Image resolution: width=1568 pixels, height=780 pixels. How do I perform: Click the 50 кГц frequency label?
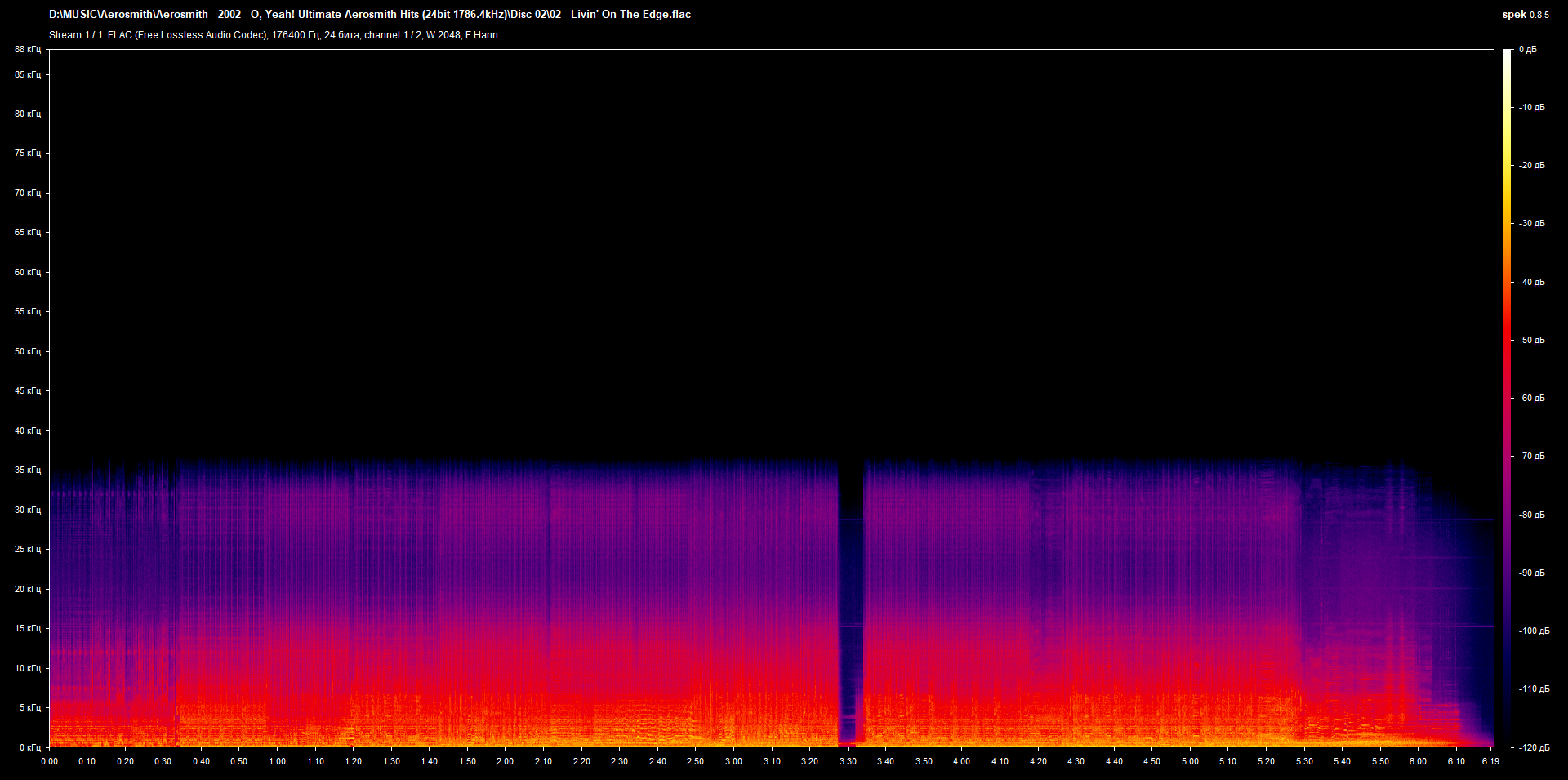[28, 351]
